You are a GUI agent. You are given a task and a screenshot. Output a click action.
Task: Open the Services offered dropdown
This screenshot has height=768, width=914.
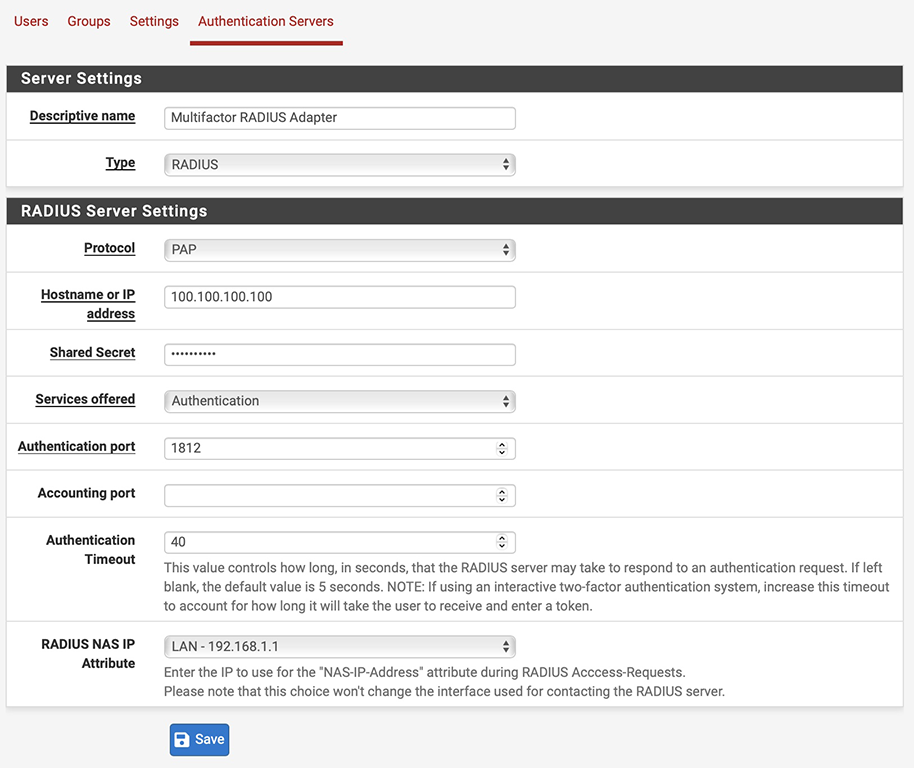(339, 401)
